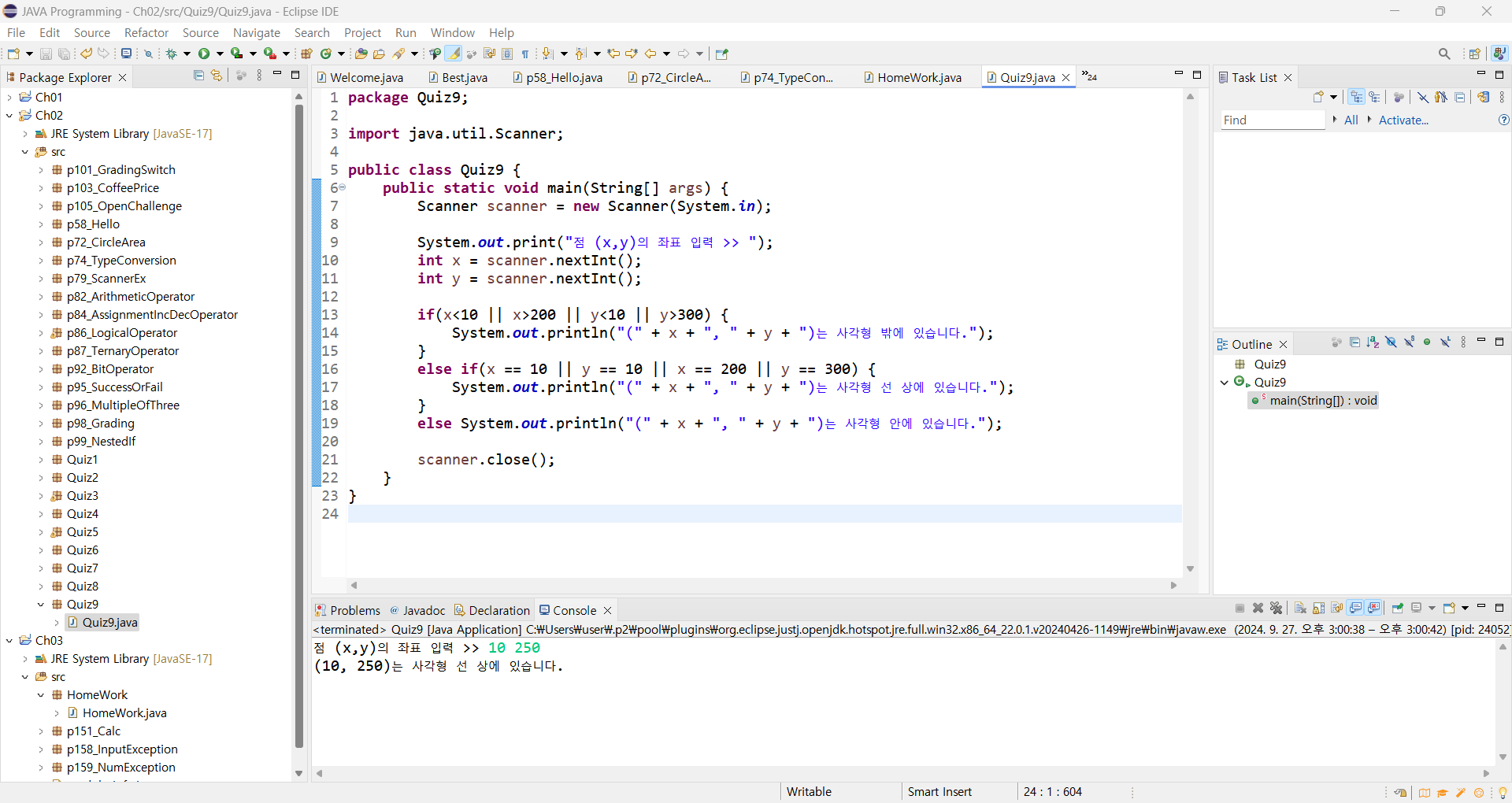This screenshot has width=1512, height=803.
Task: Click the Next Annotation arrow icon
Action: (x=548, y=54)
